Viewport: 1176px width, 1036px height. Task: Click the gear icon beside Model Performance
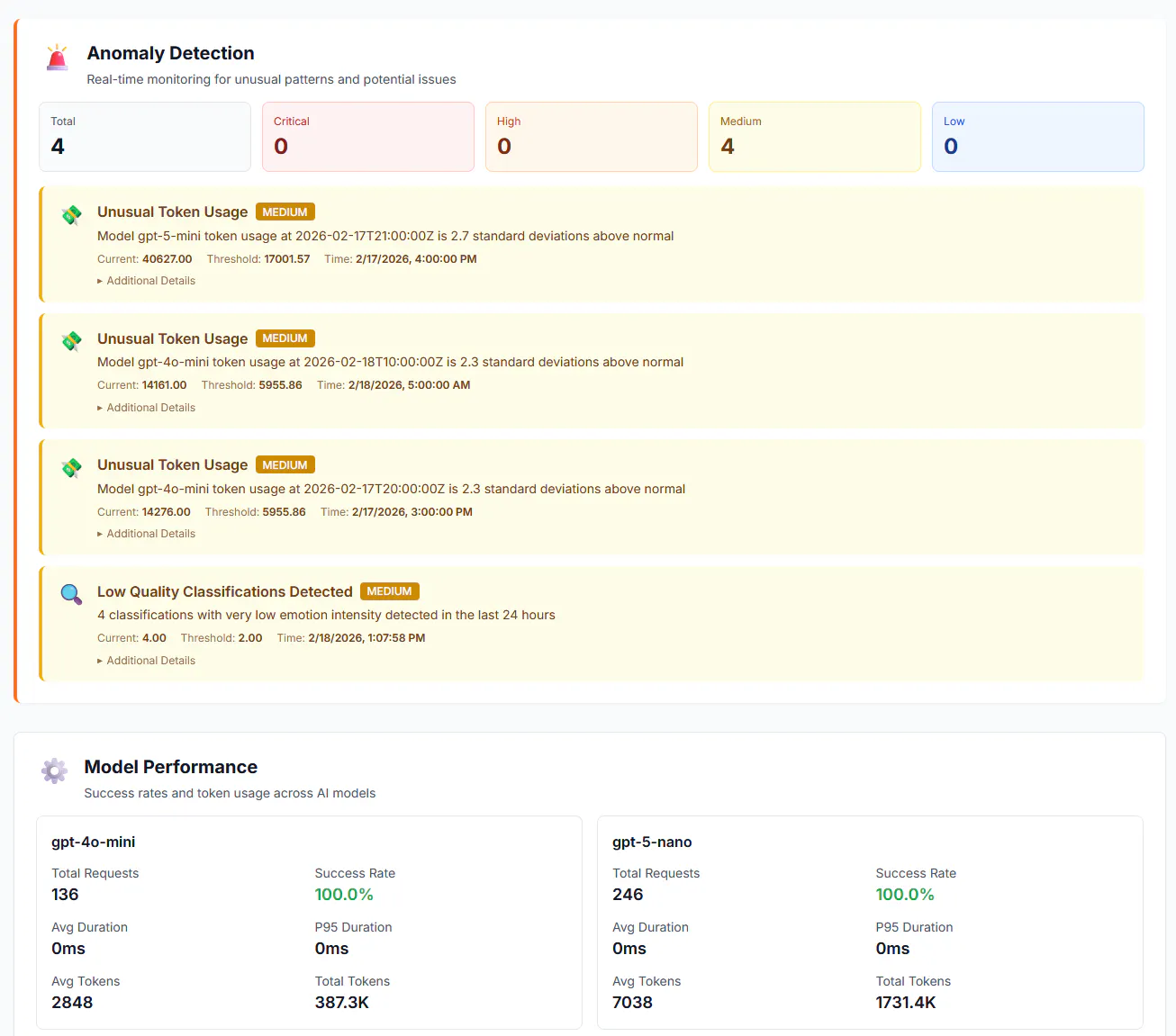pos(54,771)
